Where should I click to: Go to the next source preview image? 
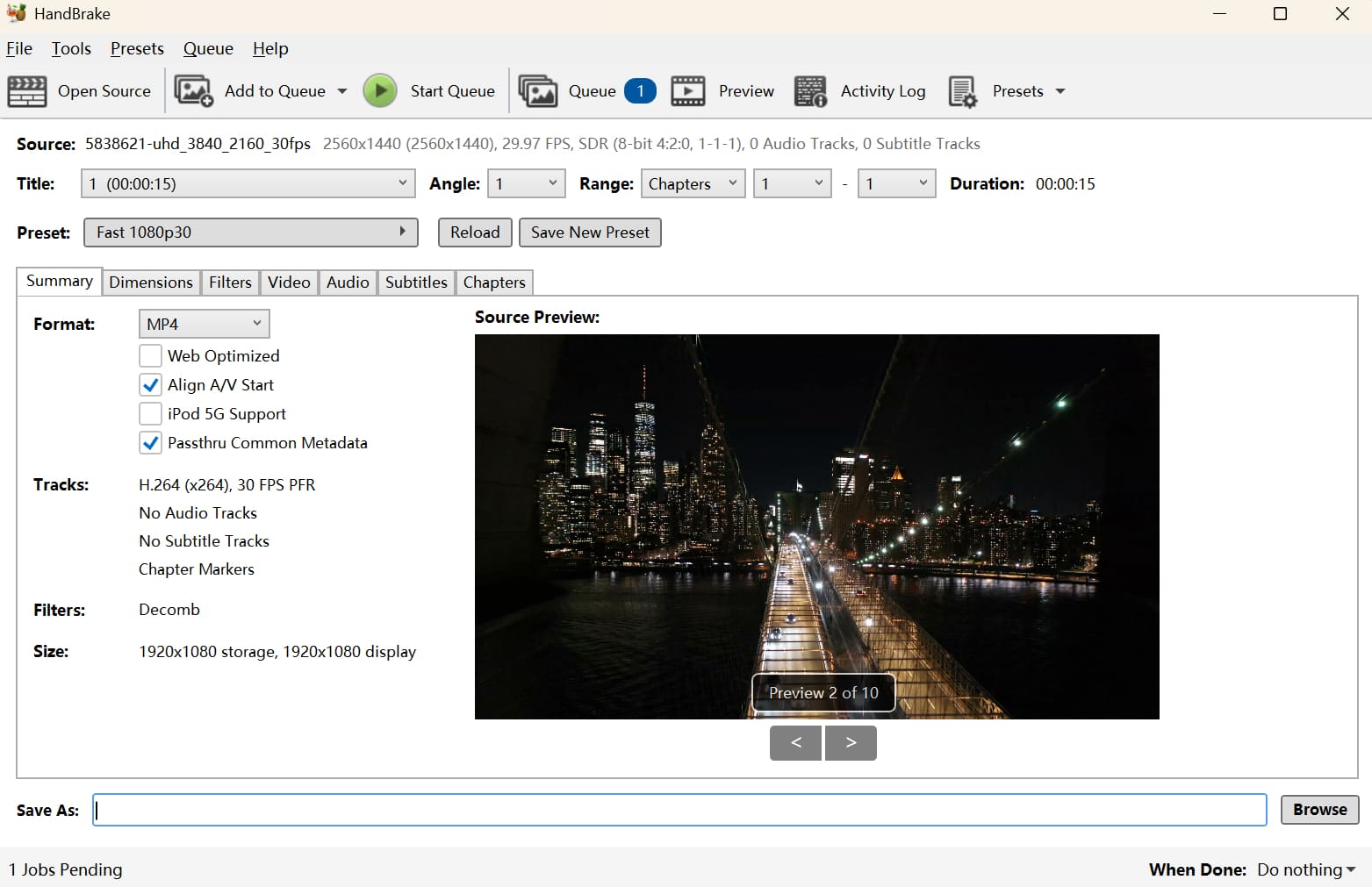point(851,742)
